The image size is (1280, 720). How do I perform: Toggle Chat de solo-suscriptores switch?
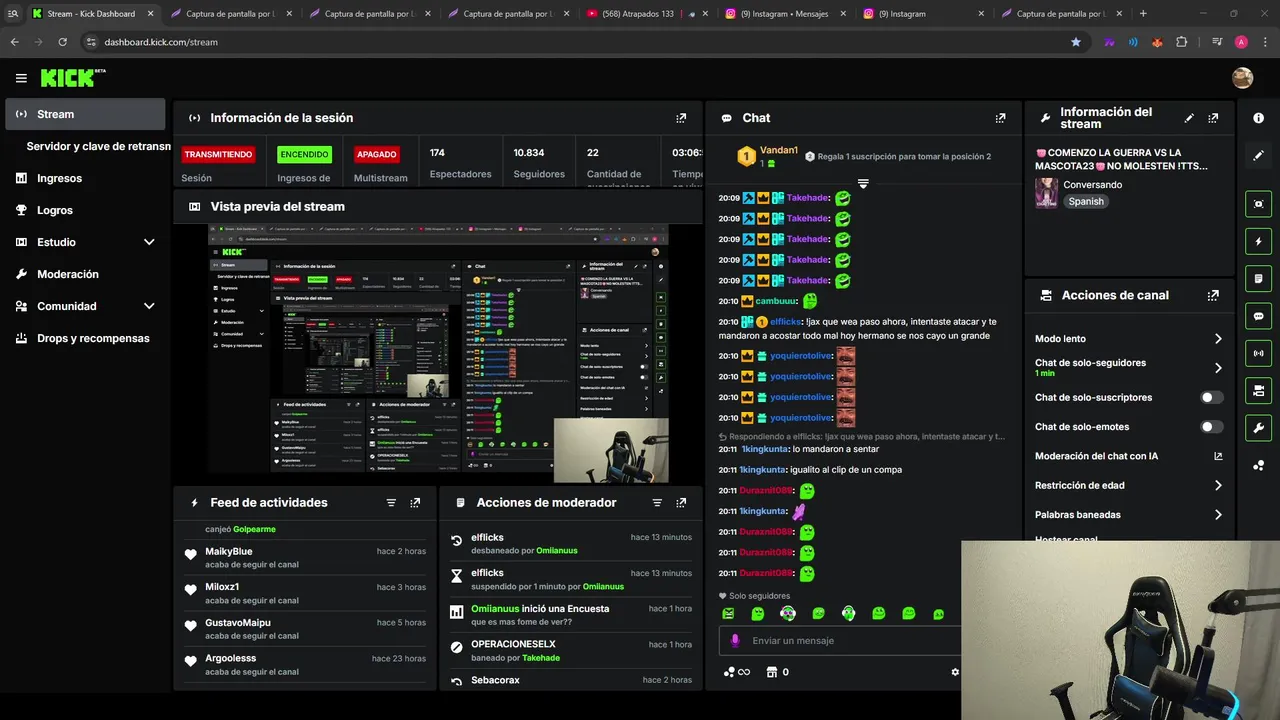coord(1212,397)
